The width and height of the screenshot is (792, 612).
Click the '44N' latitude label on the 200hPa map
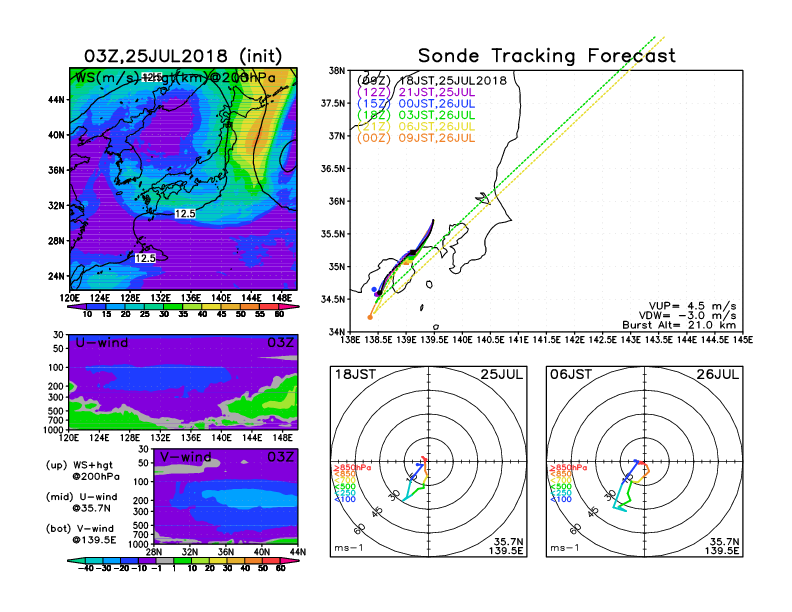coord(57,99)
